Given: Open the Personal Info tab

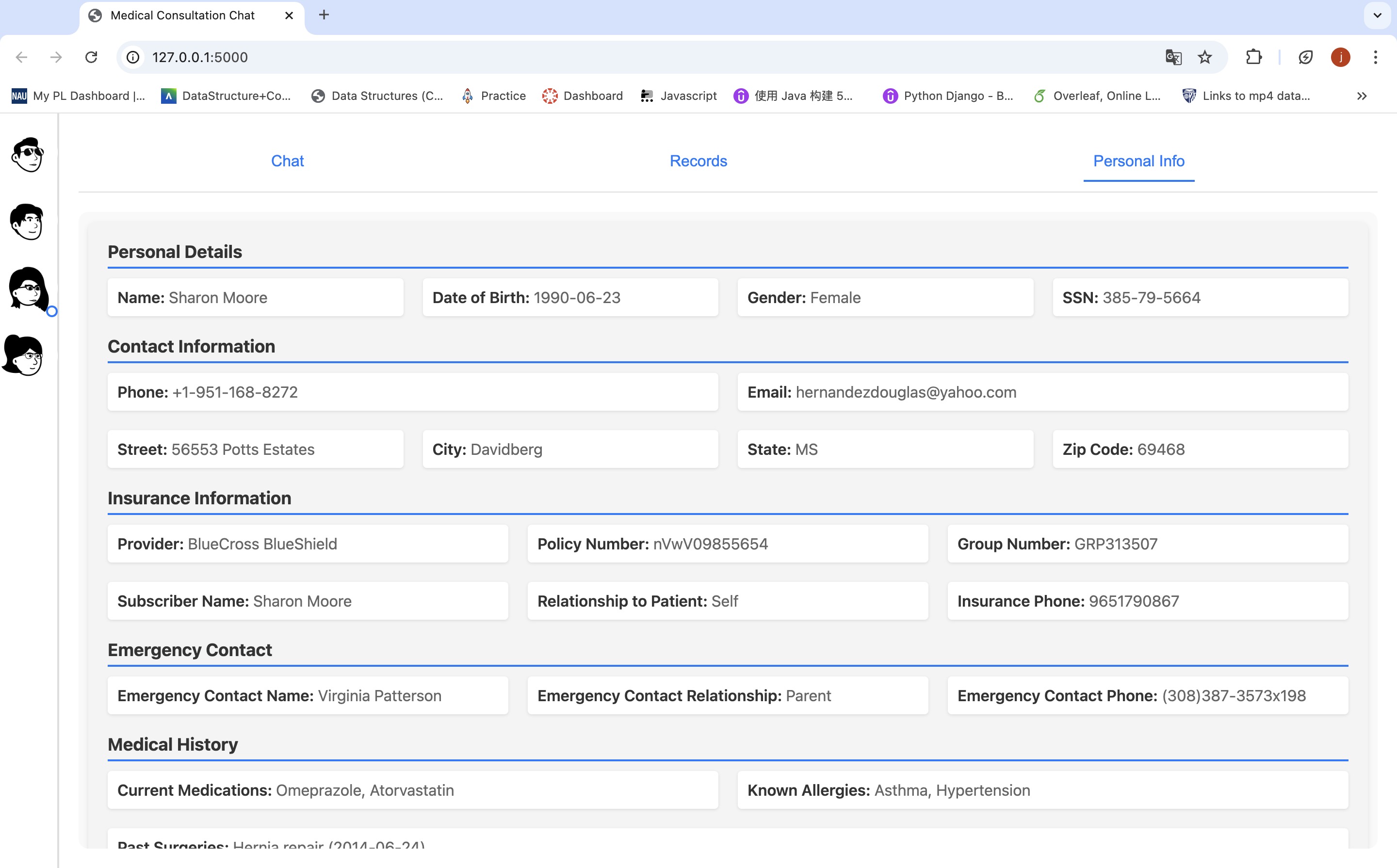Looking at the screenshot, I should 1138,161.
